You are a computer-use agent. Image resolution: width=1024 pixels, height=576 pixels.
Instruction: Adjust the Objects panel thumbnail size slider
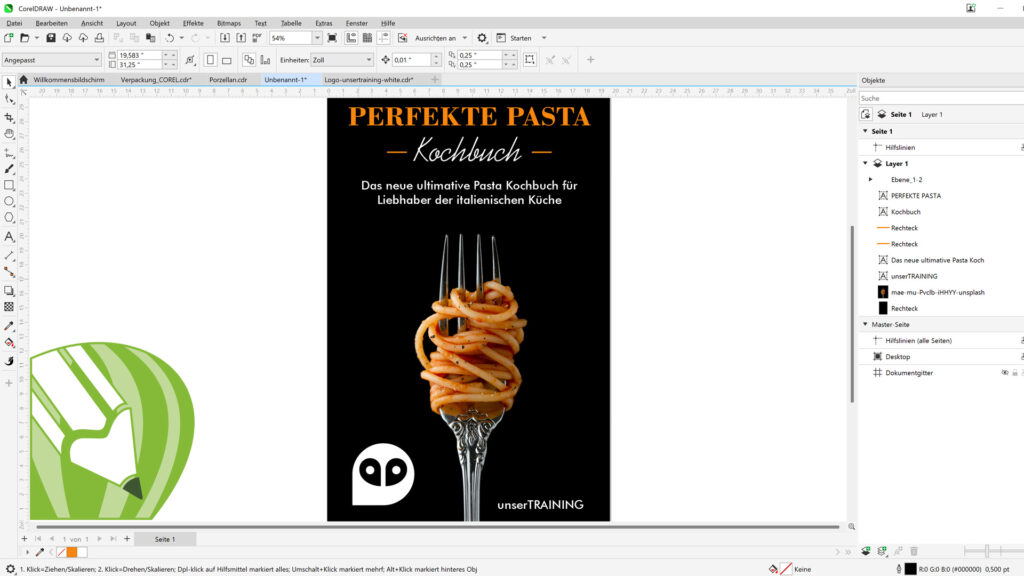point(987,551)
